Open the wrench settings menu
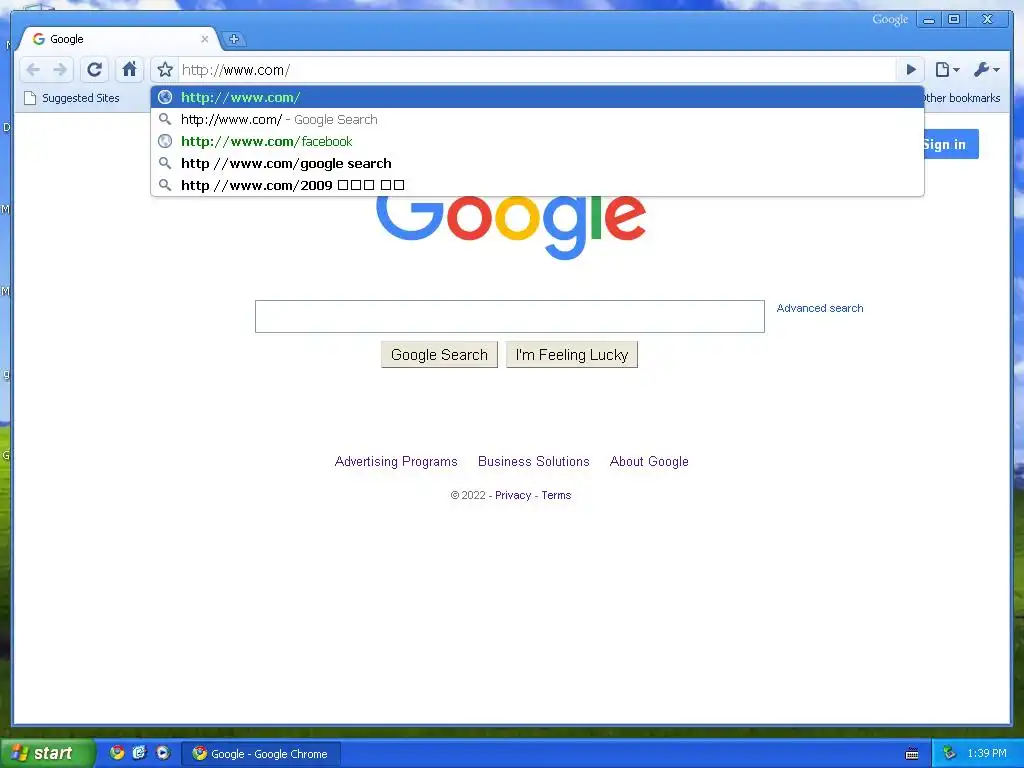 pyautogui.click(x=986, y=69)
